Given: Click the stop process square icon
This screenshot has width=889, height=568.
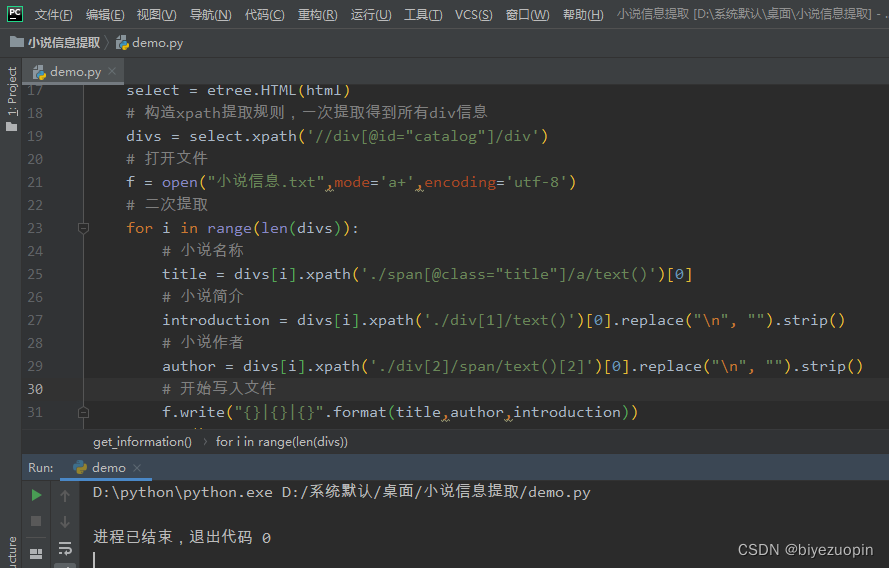Looking at the screenshot, I should [x=36, y=521].
